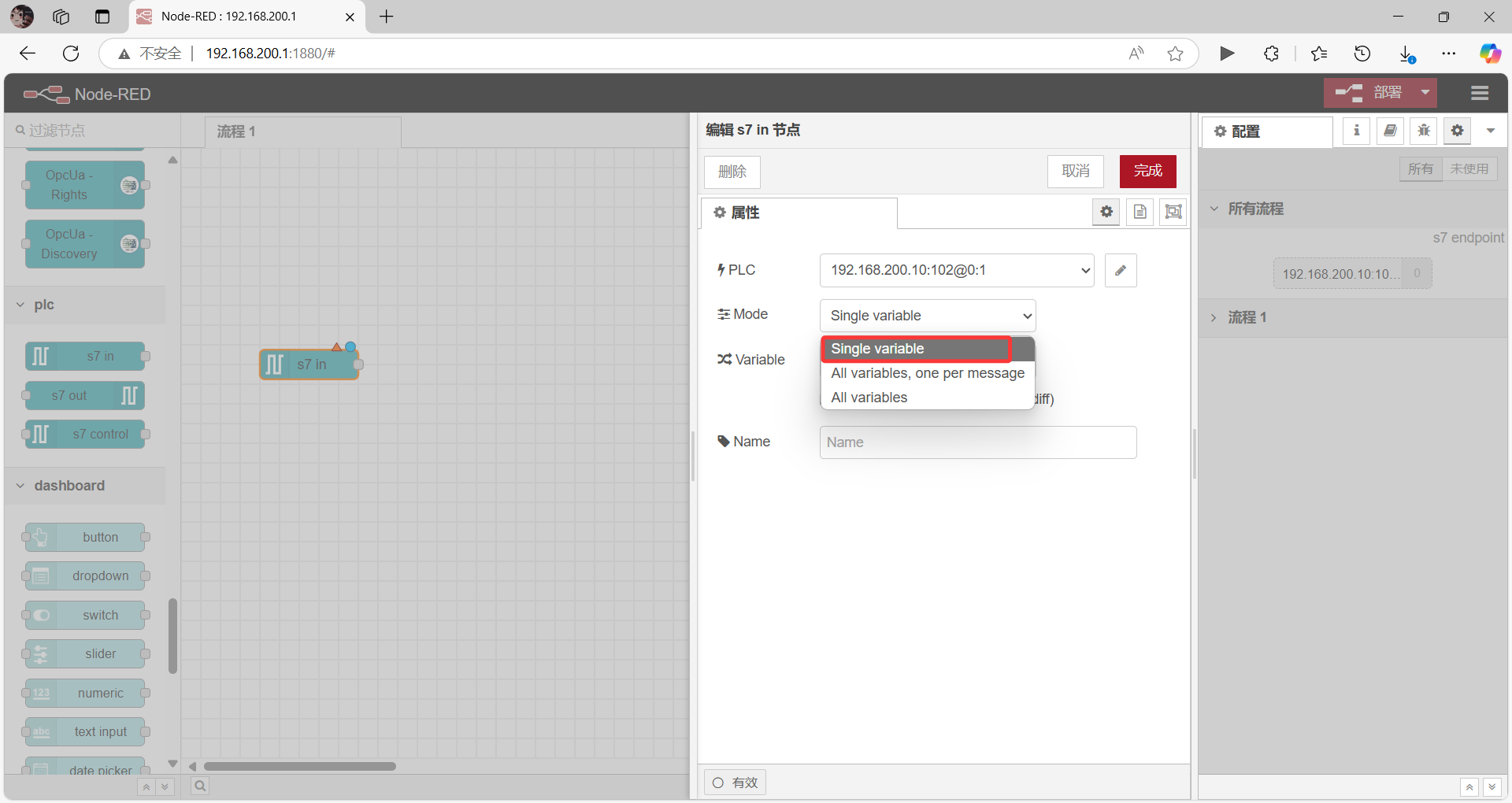The width and height of the screenshot is (1512, 803).
Task: Open the sidebar help book icon
Action: pyautogui.click(x=1390, y=131)
